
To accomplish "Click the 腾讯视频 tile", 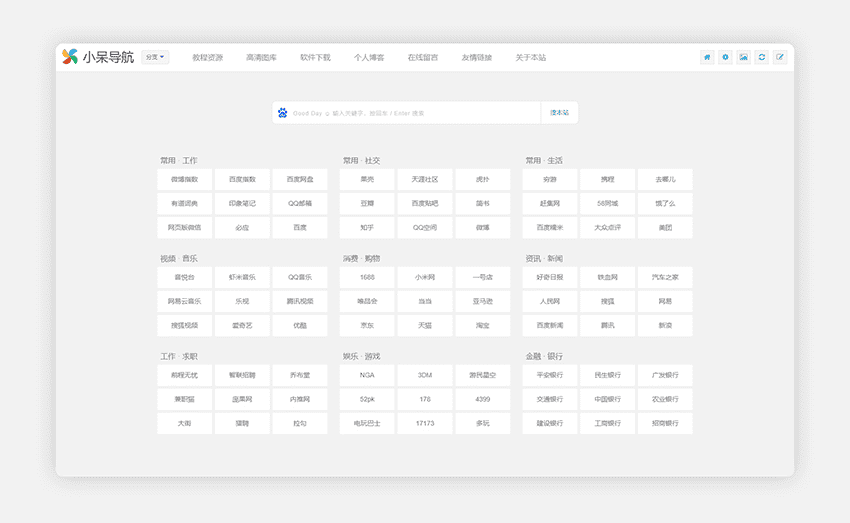I will click(x=300, y=301).
